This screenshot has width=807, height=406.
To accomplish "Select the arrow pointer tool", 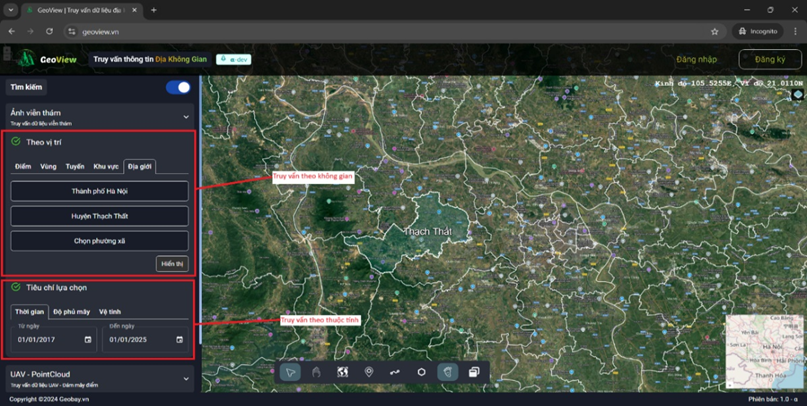I will pos(290,372).
